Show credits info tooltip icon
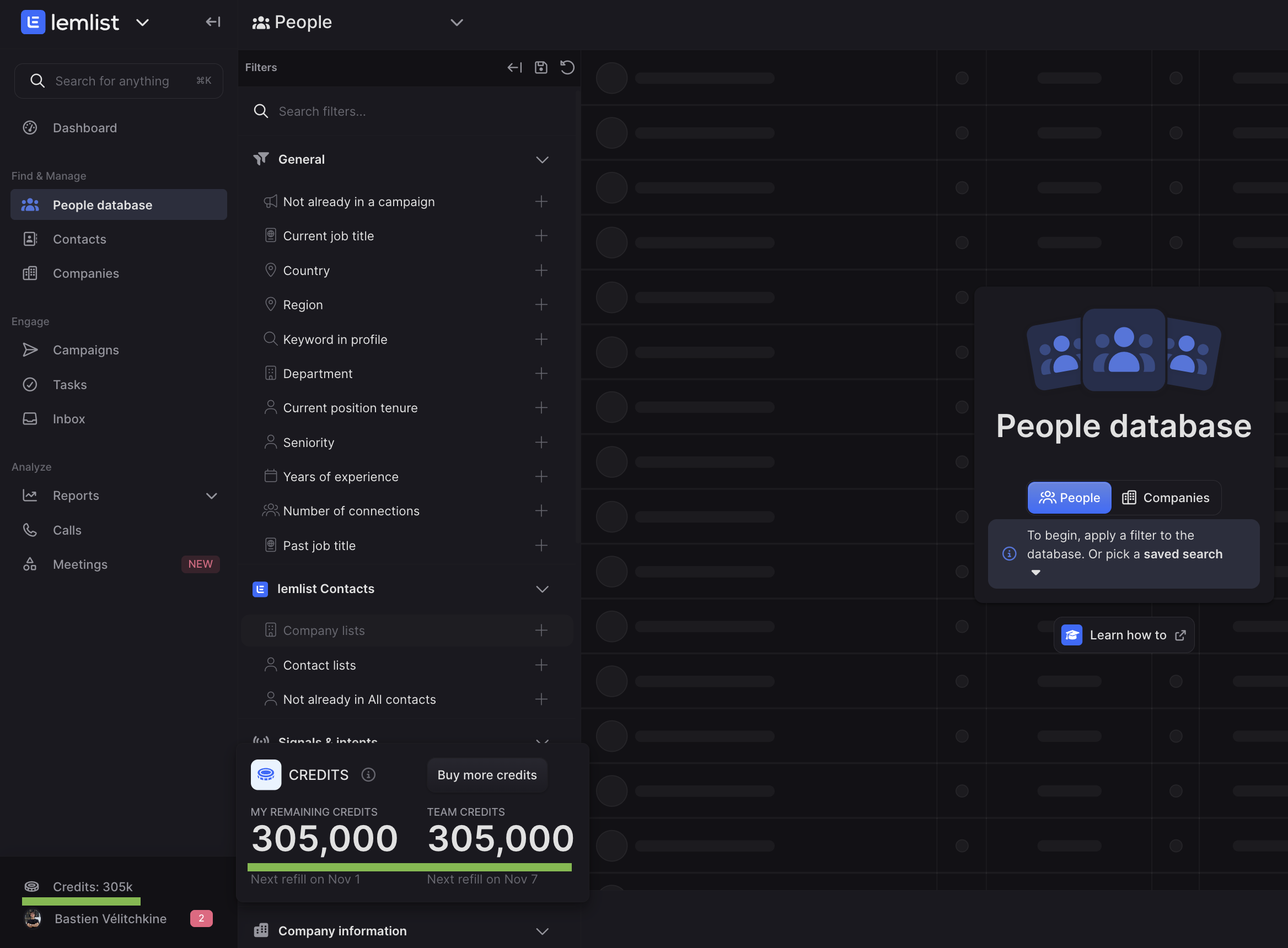The width and height of the screenshot is (1288, 948). 368,775
